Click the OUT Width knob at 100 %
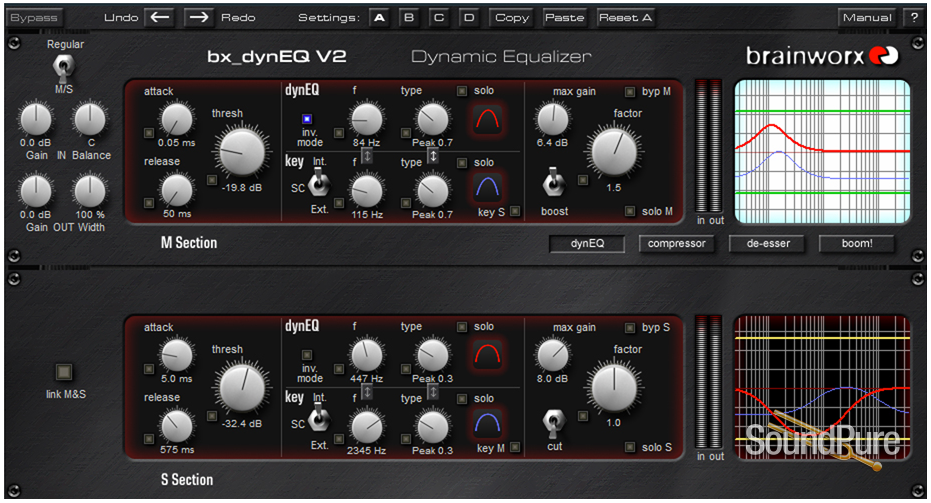The image size is (931, 503). [x=90, y=191]
